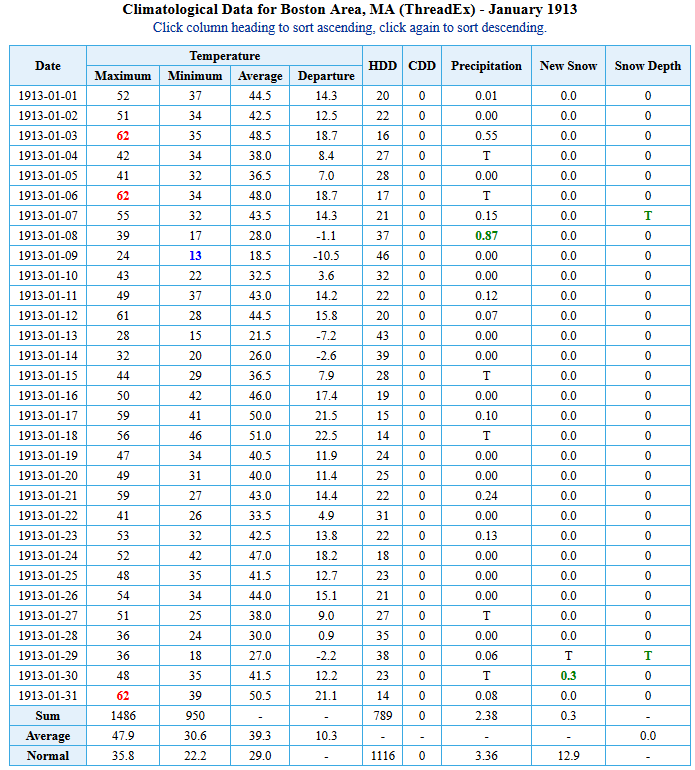Viewport: 695px width, 770px height.
Task: Click Sum HDD total 789
Action: (383, 716)
